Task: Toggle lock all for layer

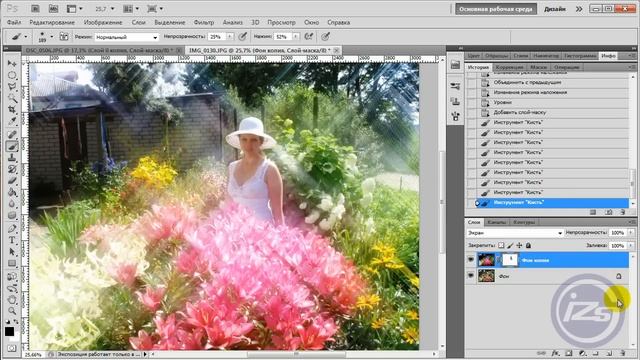Action: click(528, 245)
